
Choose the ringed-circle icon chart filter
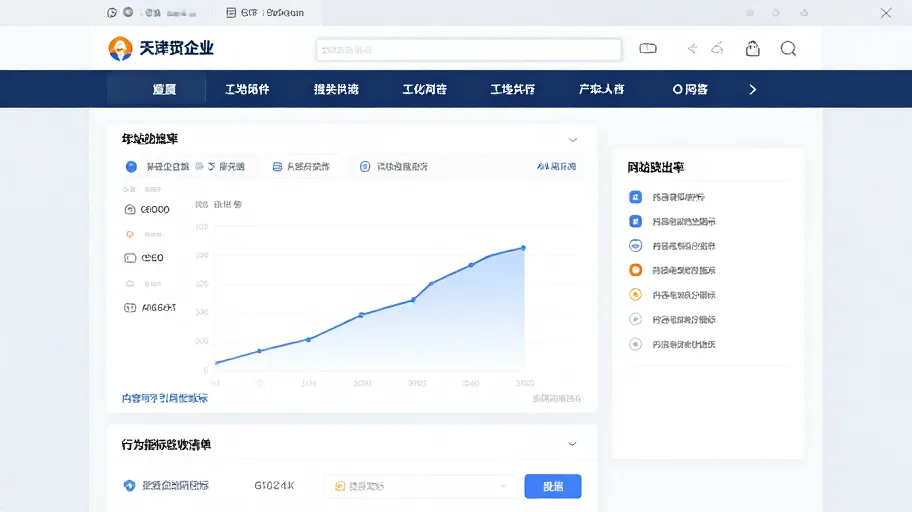click(365, 166)
